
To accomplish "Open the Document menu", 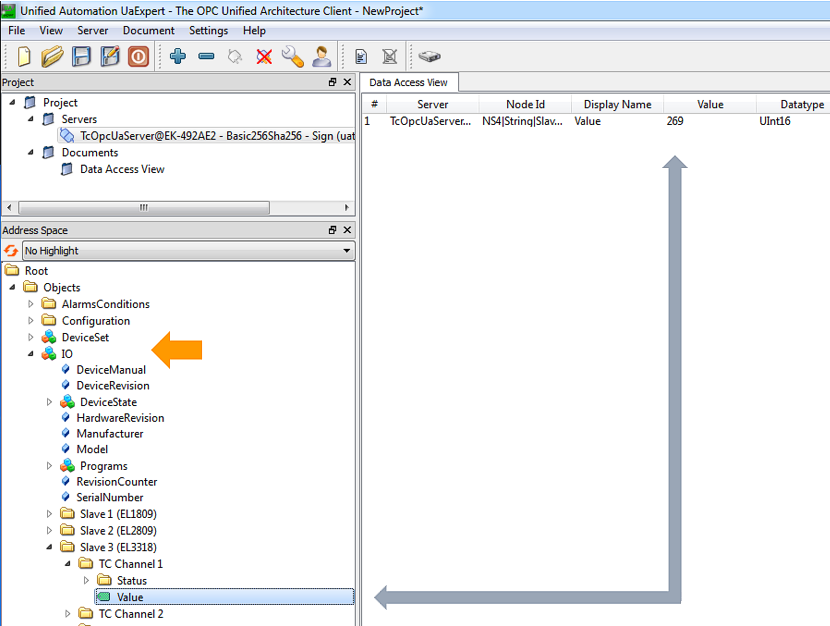I will tap(148, 31).
